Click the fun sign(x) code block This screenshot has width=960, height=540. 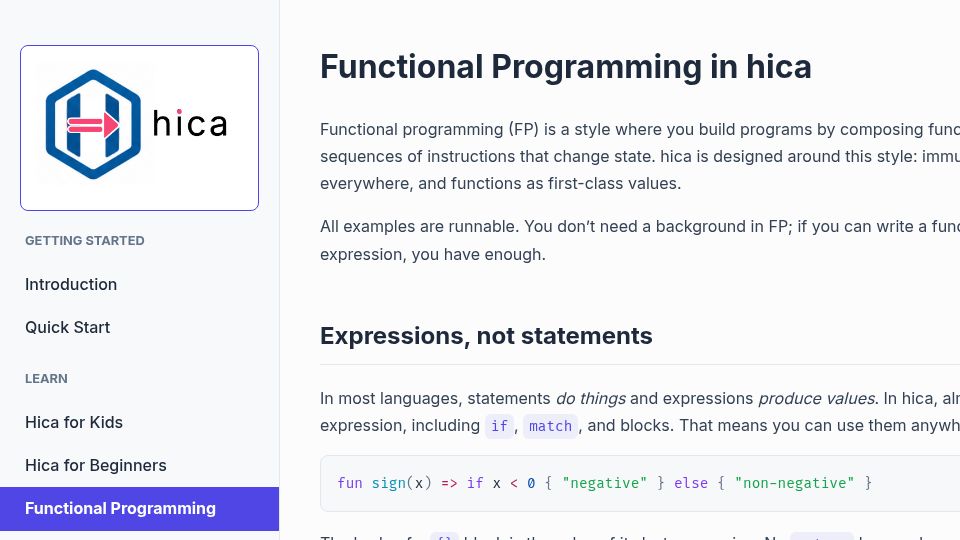point(640,483)
